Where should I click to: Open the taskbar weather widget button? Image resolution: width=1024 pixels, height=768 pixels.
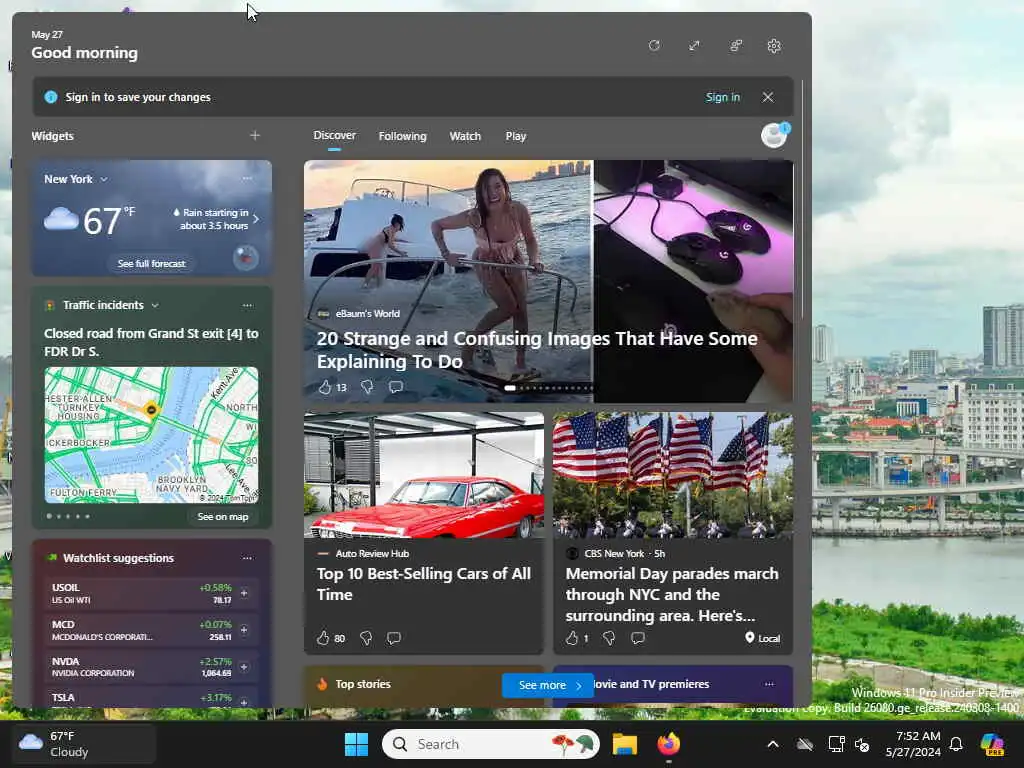tap(84, 744)
